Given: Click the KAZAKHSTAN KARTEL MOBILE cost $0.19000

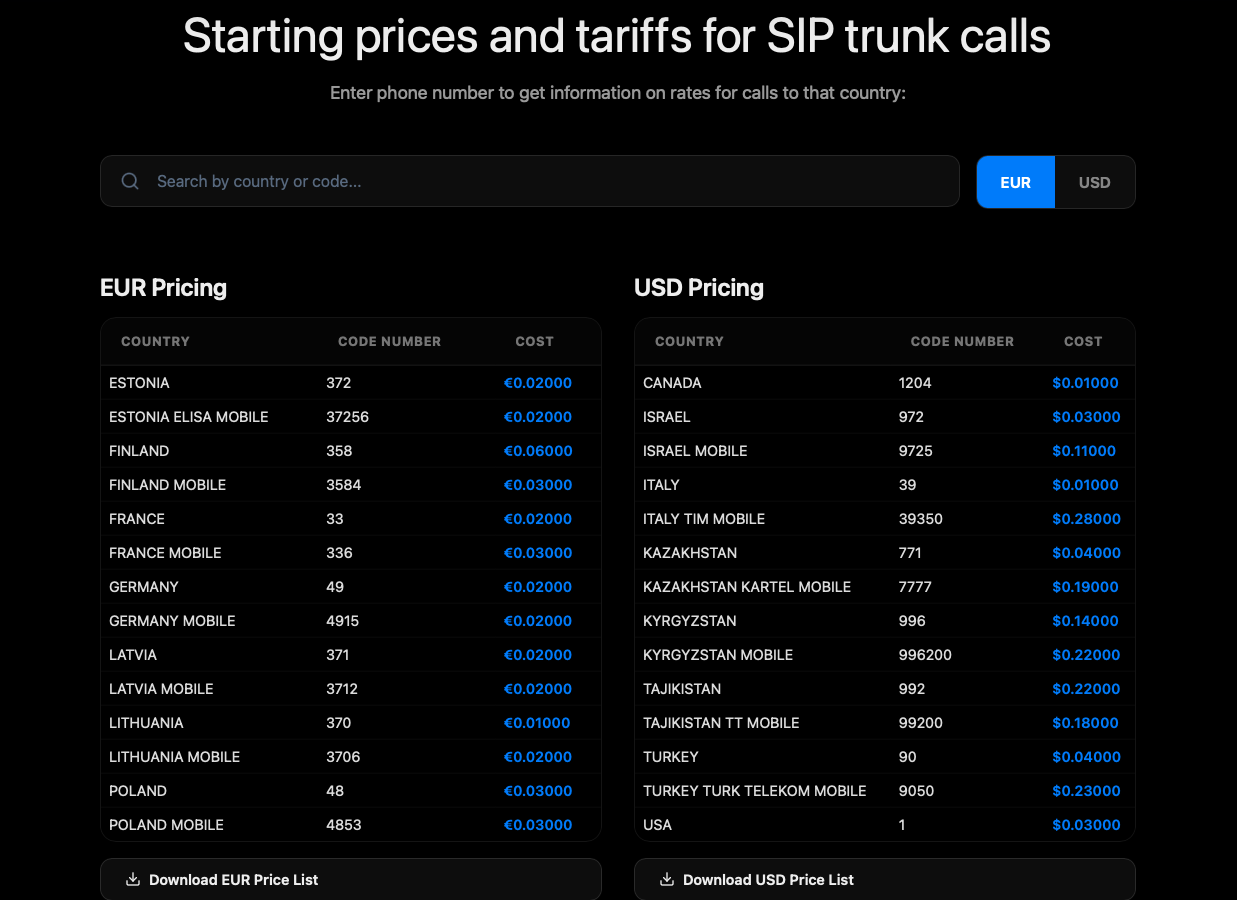Looking at the screenshot, I should (1085, 587).
